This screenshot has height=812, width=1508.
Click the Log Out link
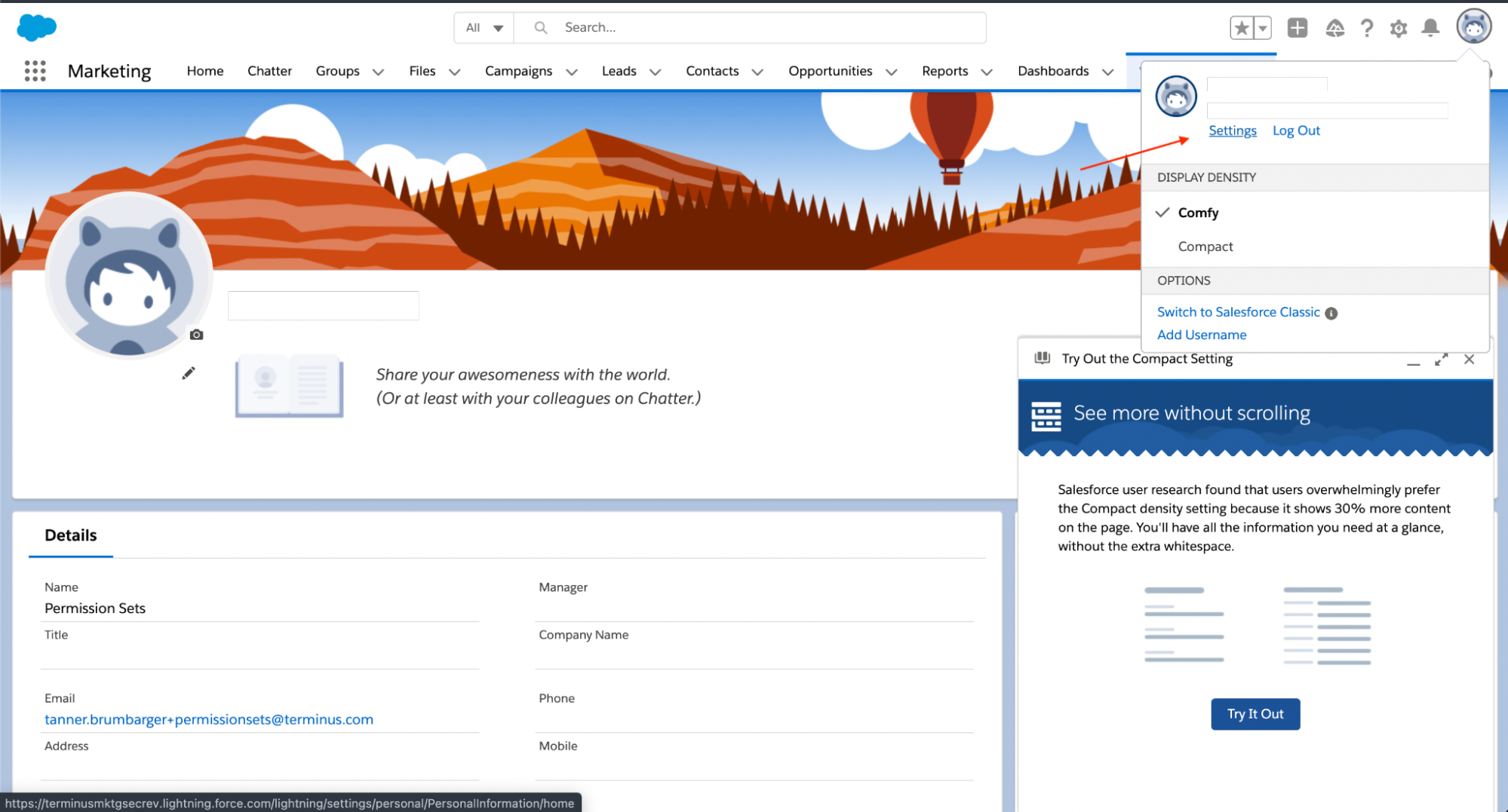tap(1296, 130)
